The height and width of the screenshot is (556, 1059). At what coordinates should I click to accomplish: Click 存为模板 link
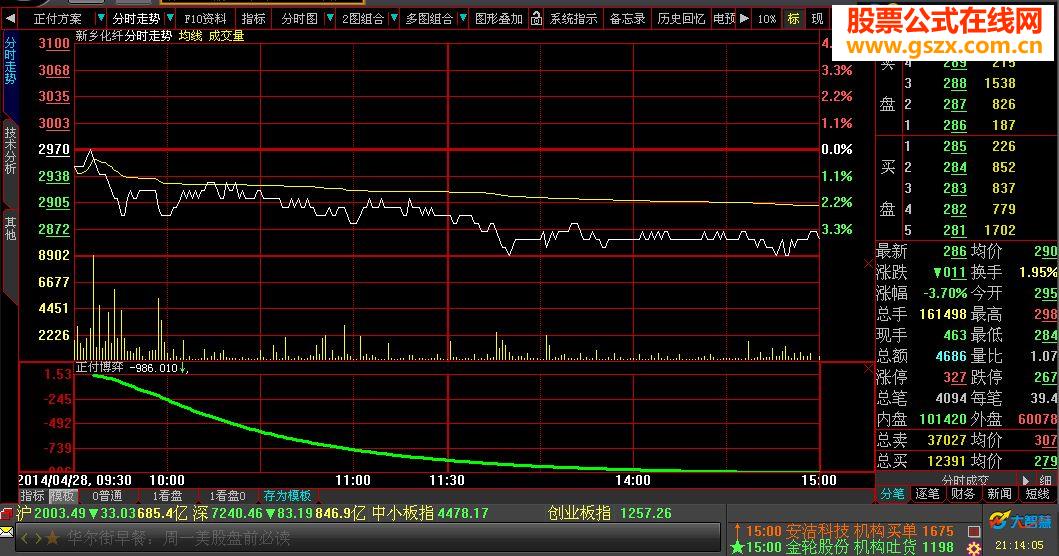tap(287, 495)
